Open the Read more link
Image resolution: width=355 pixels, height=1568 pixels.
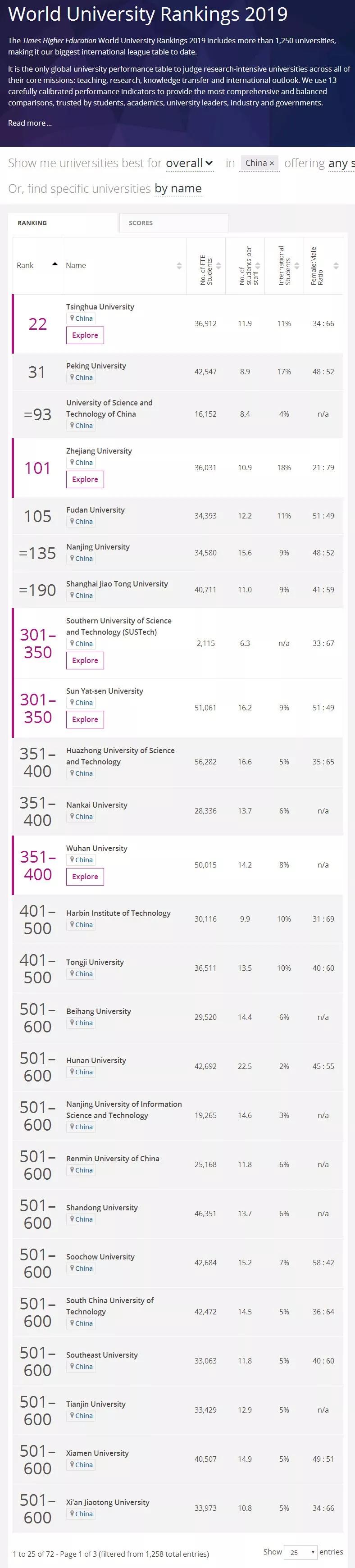[30, 123]
